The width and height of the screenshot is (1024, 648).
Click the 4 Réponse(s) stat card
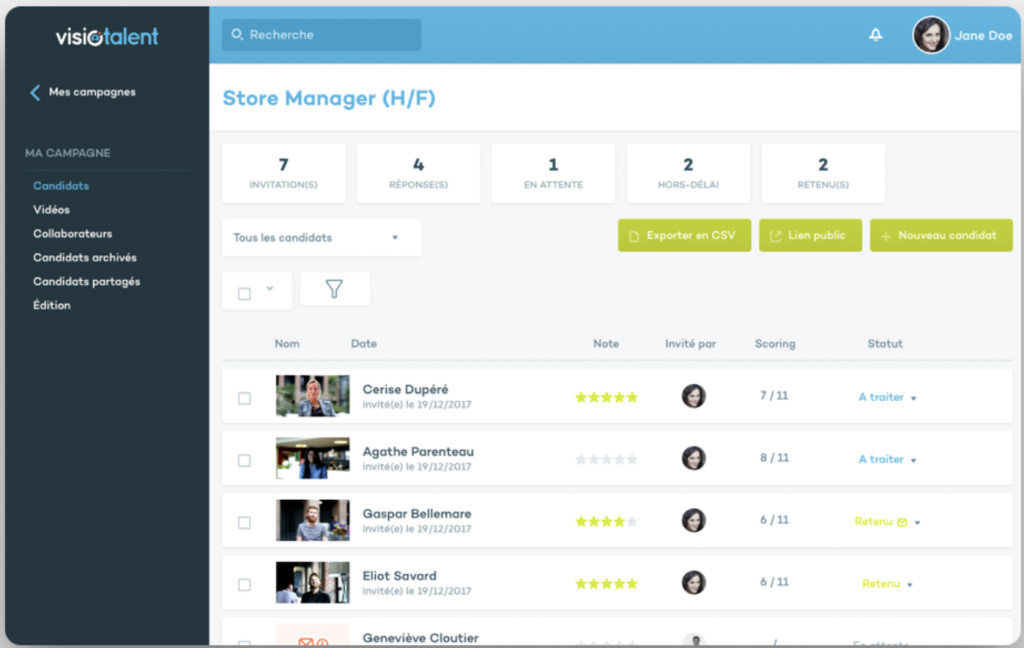click(418, 173)
